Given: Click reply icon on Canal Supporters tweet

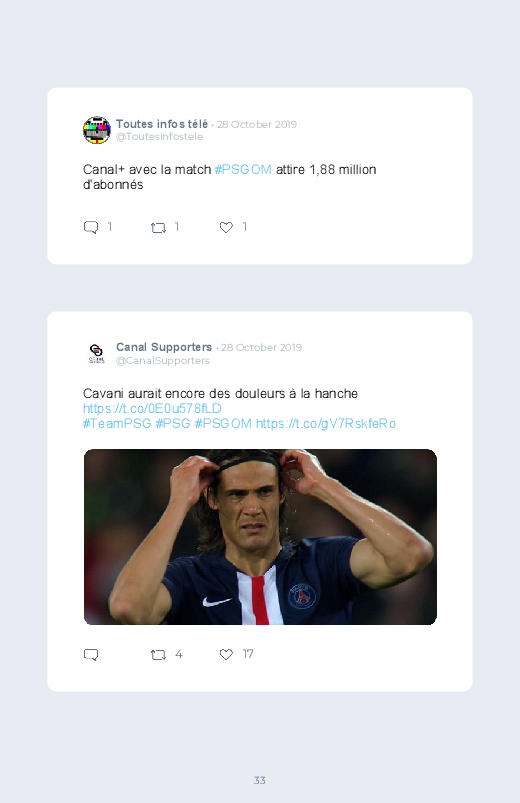Looking at the screenshot, I should (x=91, y=654).
